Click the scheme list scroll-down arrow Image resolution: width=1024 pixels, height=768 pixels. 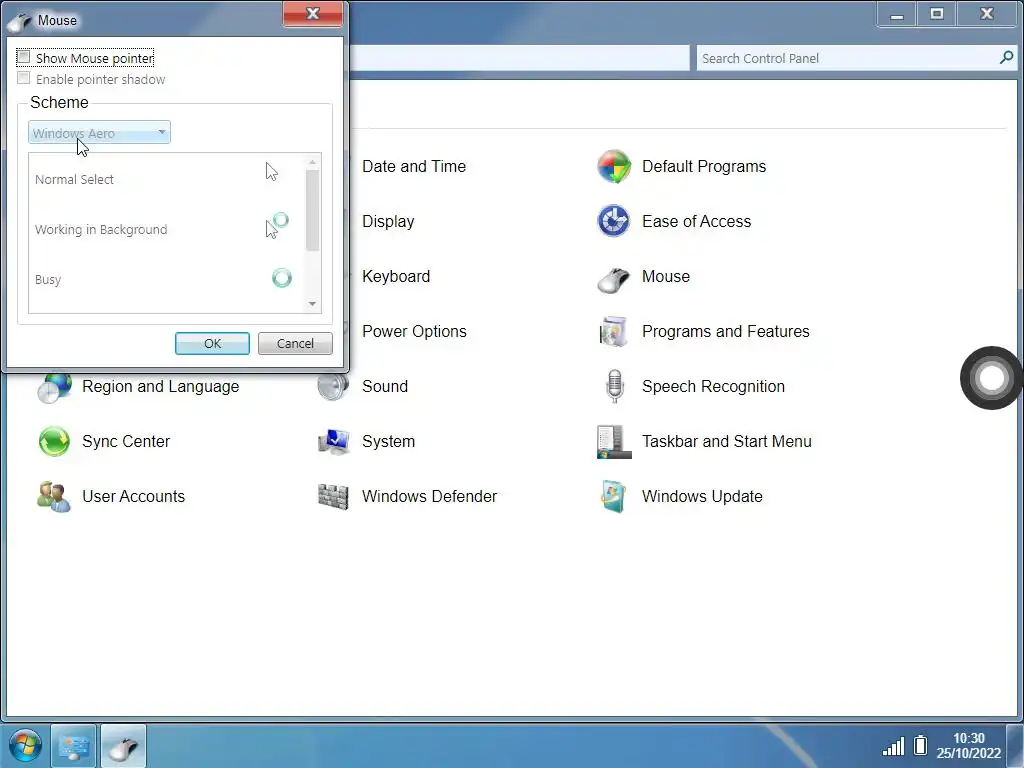coord(312,304)
